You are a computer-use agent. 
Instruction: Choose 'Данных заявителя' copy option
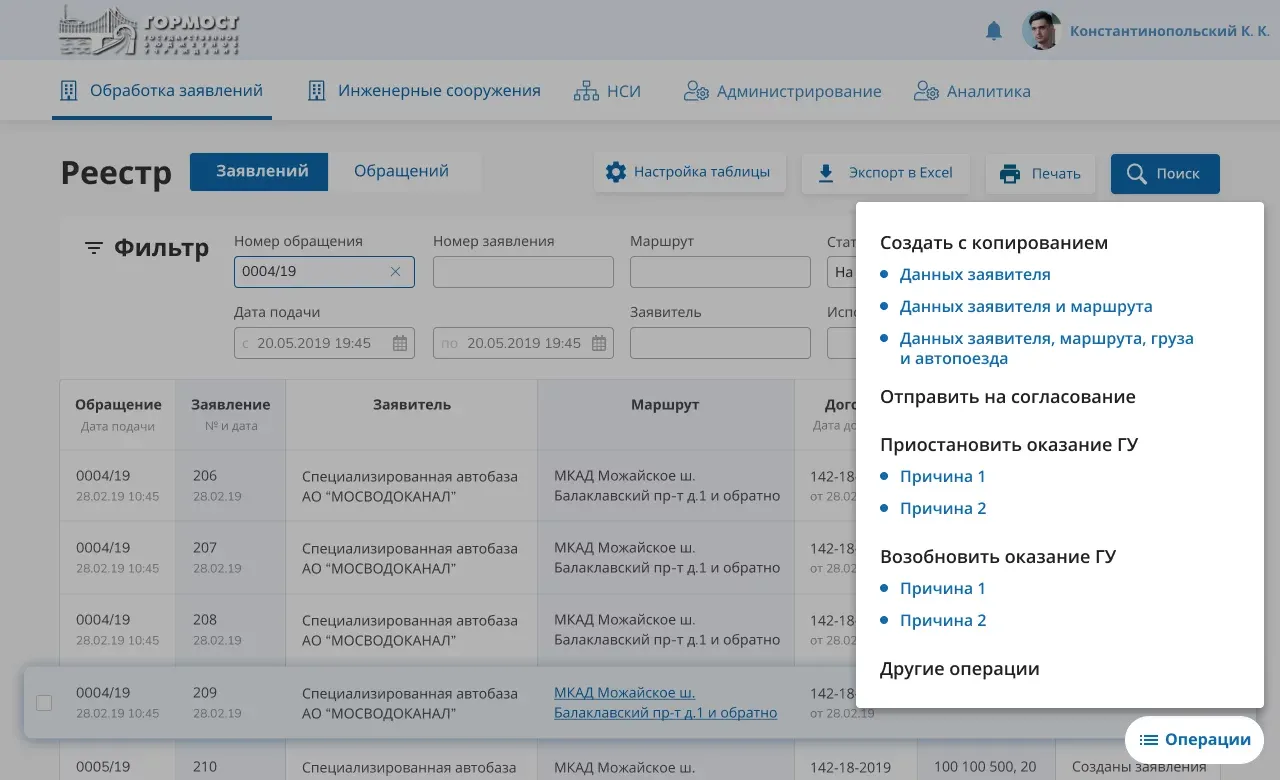[975, 274]
